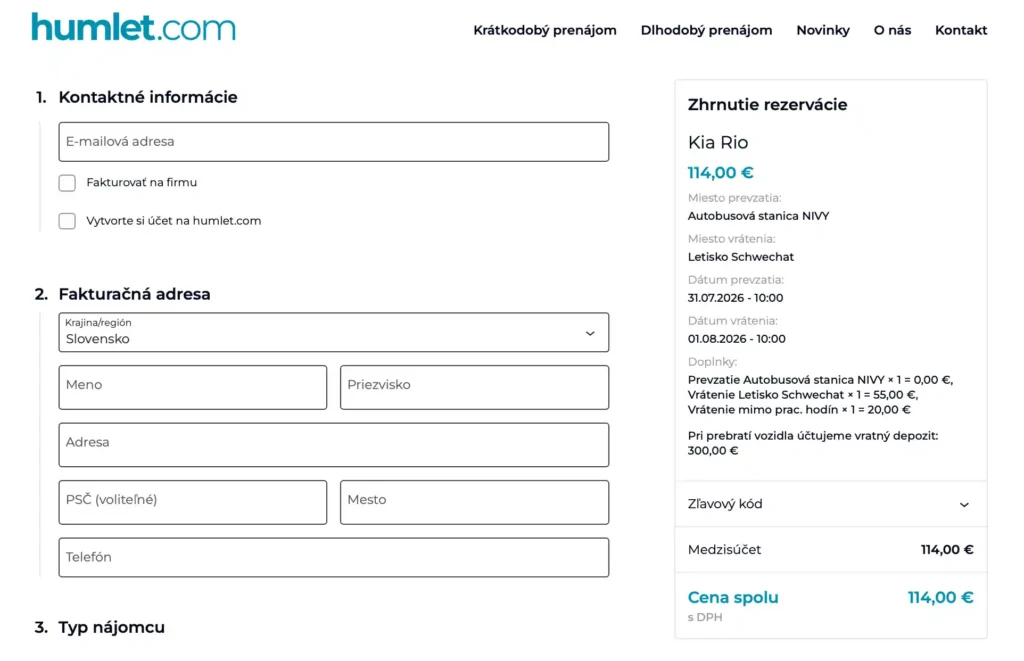Screen dimensions: 1024x661
Task: Open the Krajina/región Slovensko dropdown
Action: 334,332
